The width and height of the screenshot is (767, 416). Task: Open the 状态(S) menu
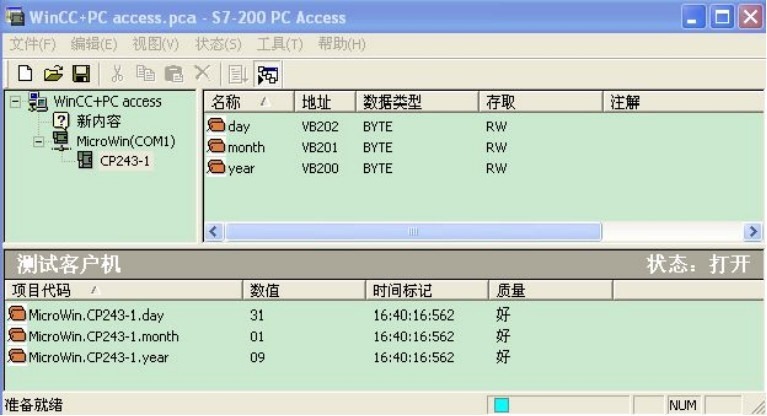point(218,44)
